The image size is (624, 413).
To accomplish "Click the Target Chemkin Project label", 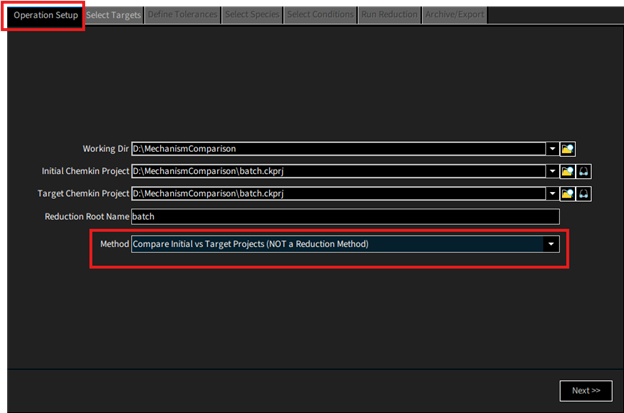I will [x=83, y=194].
